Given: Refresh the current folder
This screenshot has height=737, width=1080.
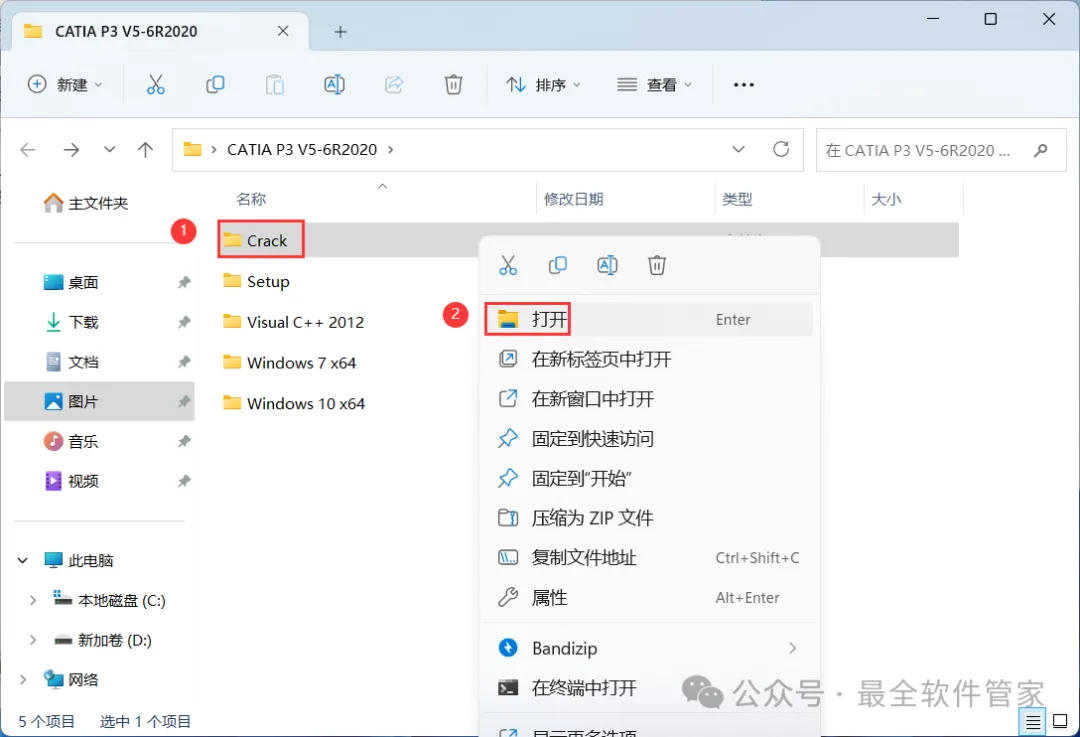Looking at the screenshot, I should (x=781, y=149).
